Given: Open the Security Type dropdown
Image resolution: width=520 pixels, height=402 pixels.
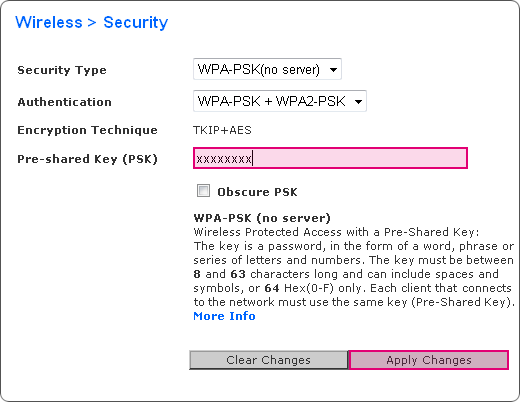Looking at the screenshot, I should (267, 69).
